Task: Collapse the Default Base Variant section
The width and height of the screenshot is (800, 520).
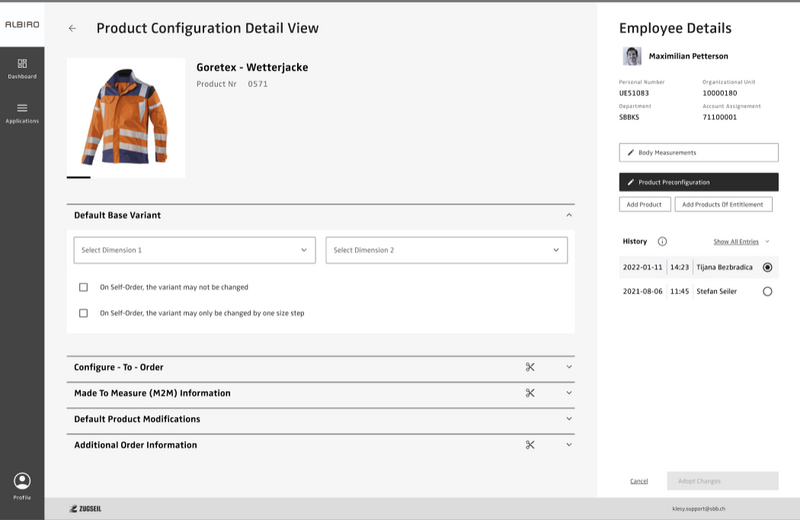Action: click(x=569, y=215)
